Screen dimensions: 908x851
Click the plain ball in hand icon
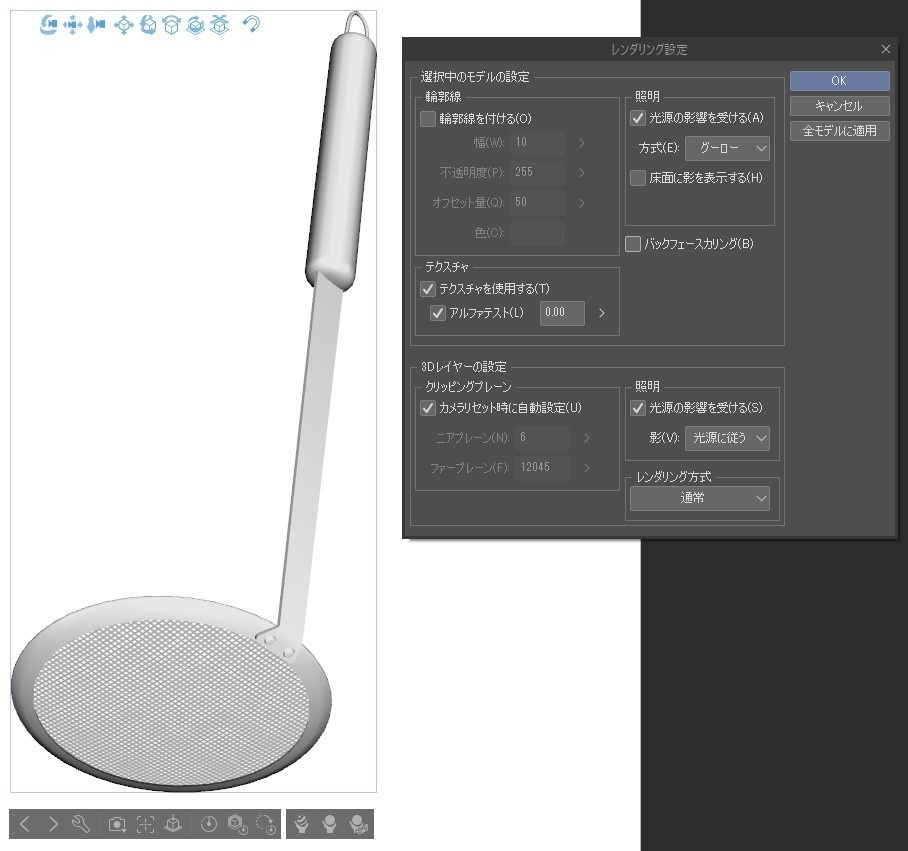tap(329, 824)
